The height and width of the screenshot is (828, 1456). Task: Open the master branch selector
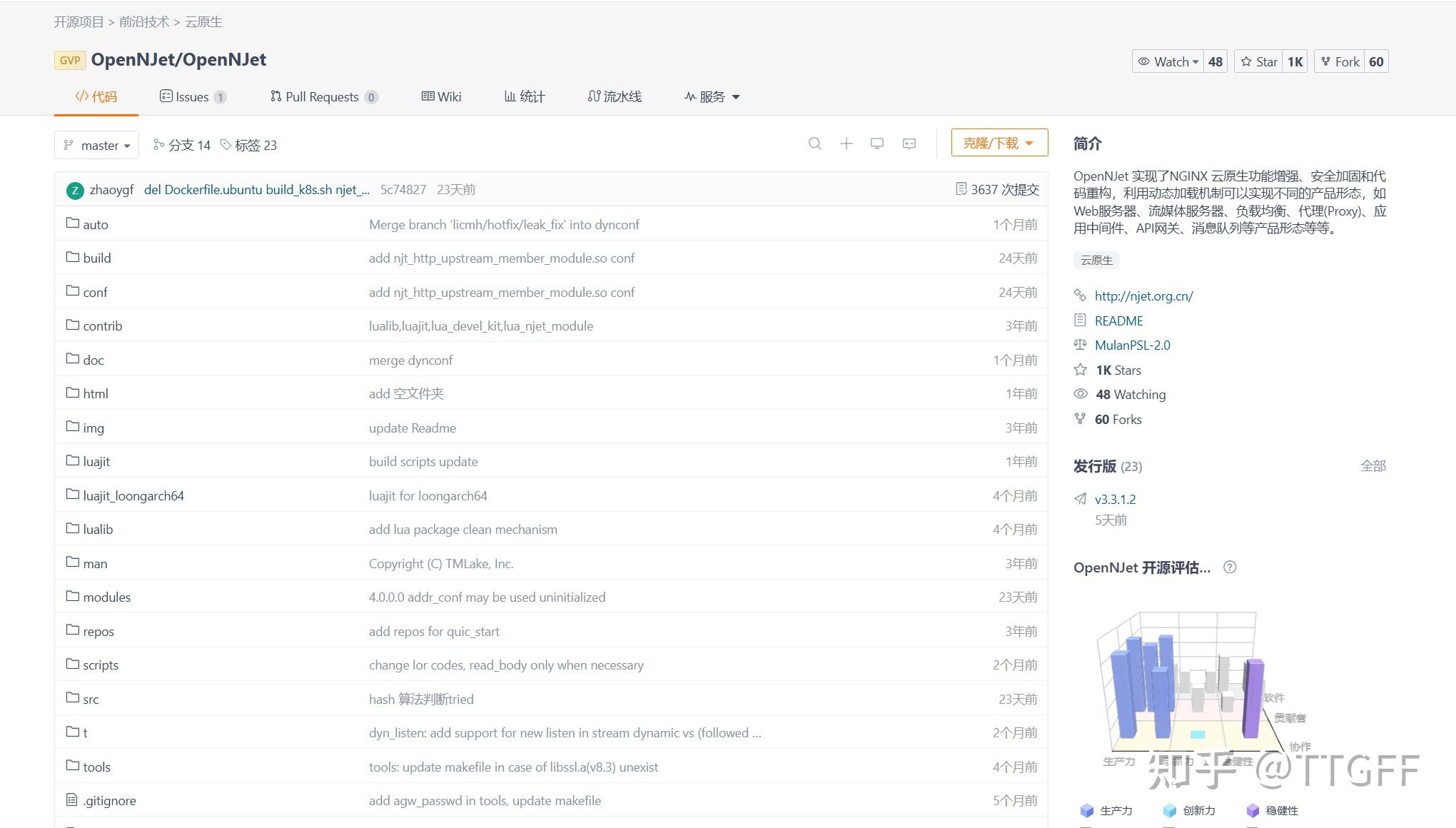pyautogui.click(x=96, y=145)
